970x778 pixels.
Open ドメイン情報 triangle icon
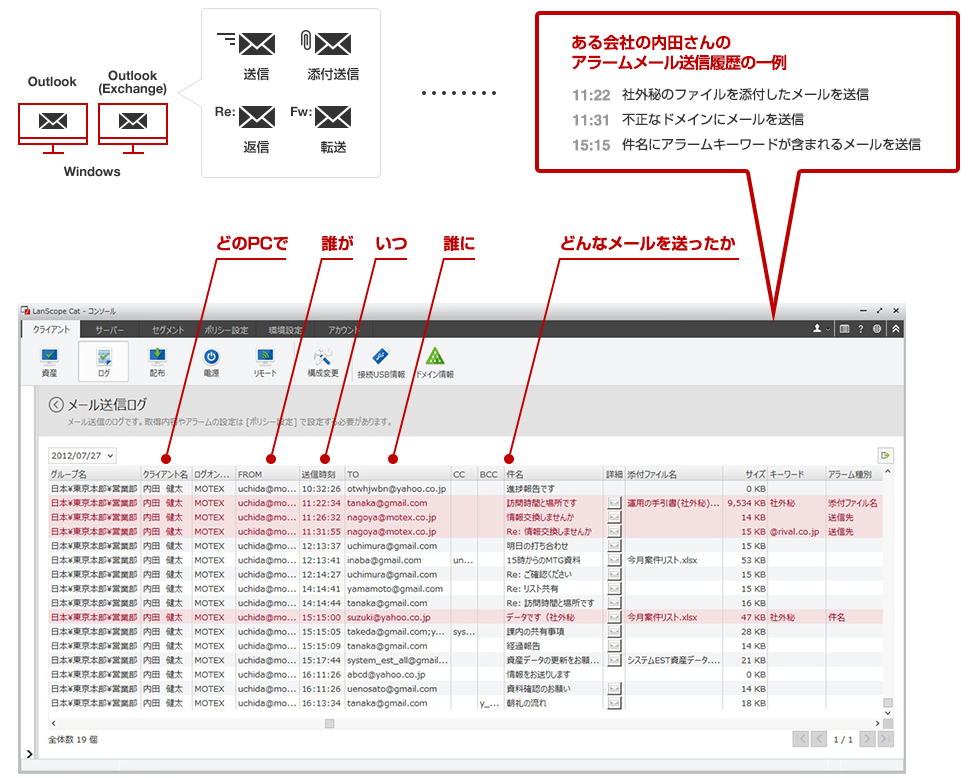[x=435, y=363]
